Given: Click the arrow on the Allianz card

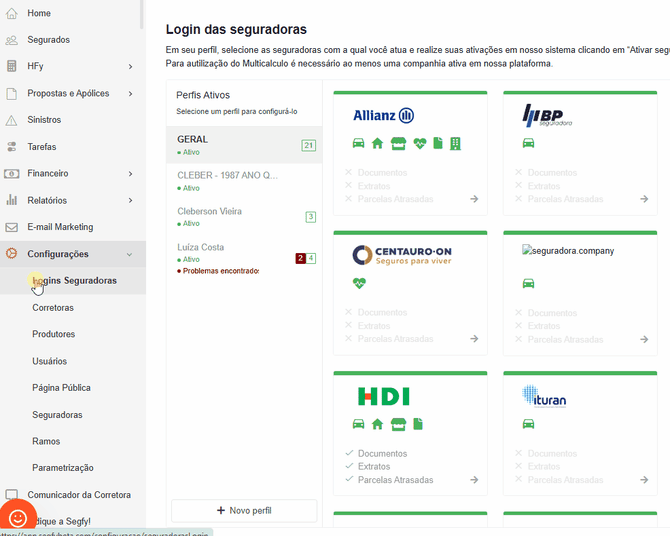Looking at the screenshot, I should (x=474, y=199).
